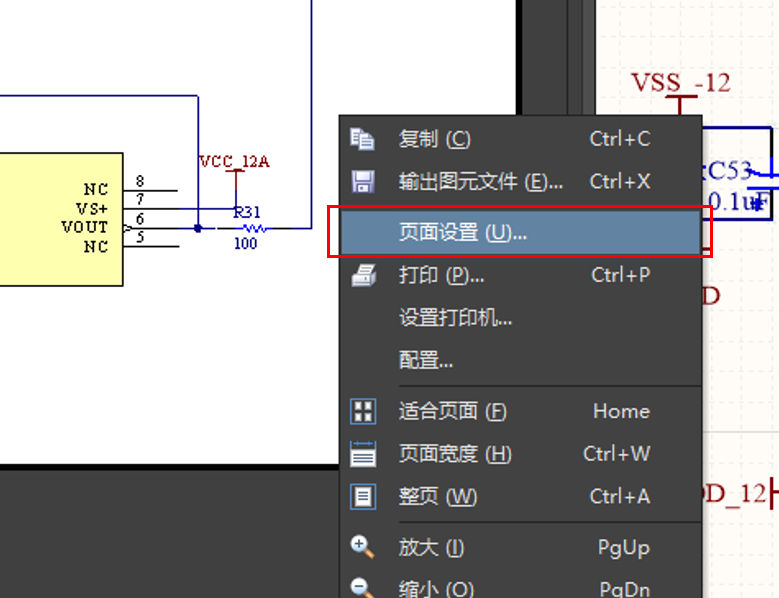Select 放大 (I) zoom in entry
Screen dimensions: 779x598
521,548
